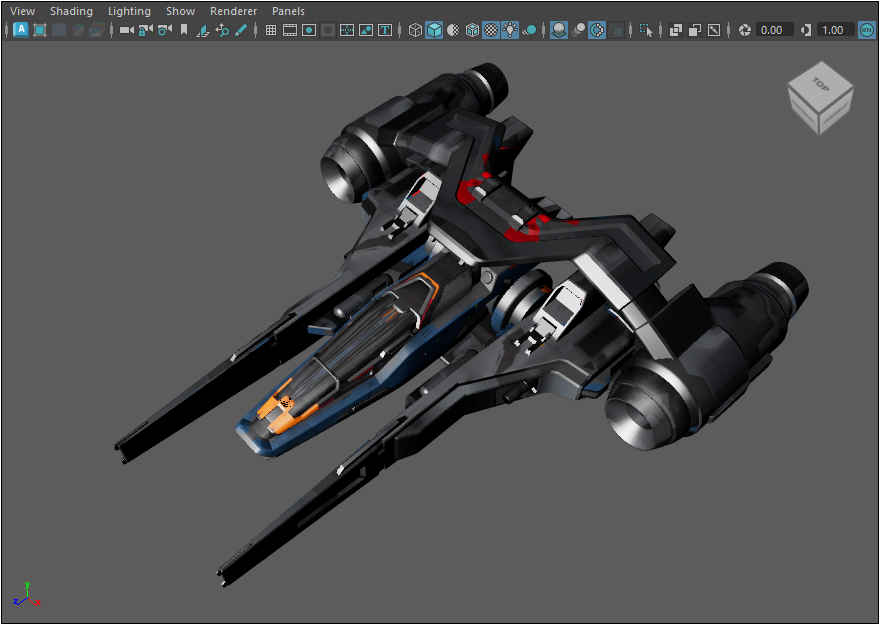This screenshot has width=880, height=625.
Task: Toggle Textured display checker icon
Action: [491, 30]
